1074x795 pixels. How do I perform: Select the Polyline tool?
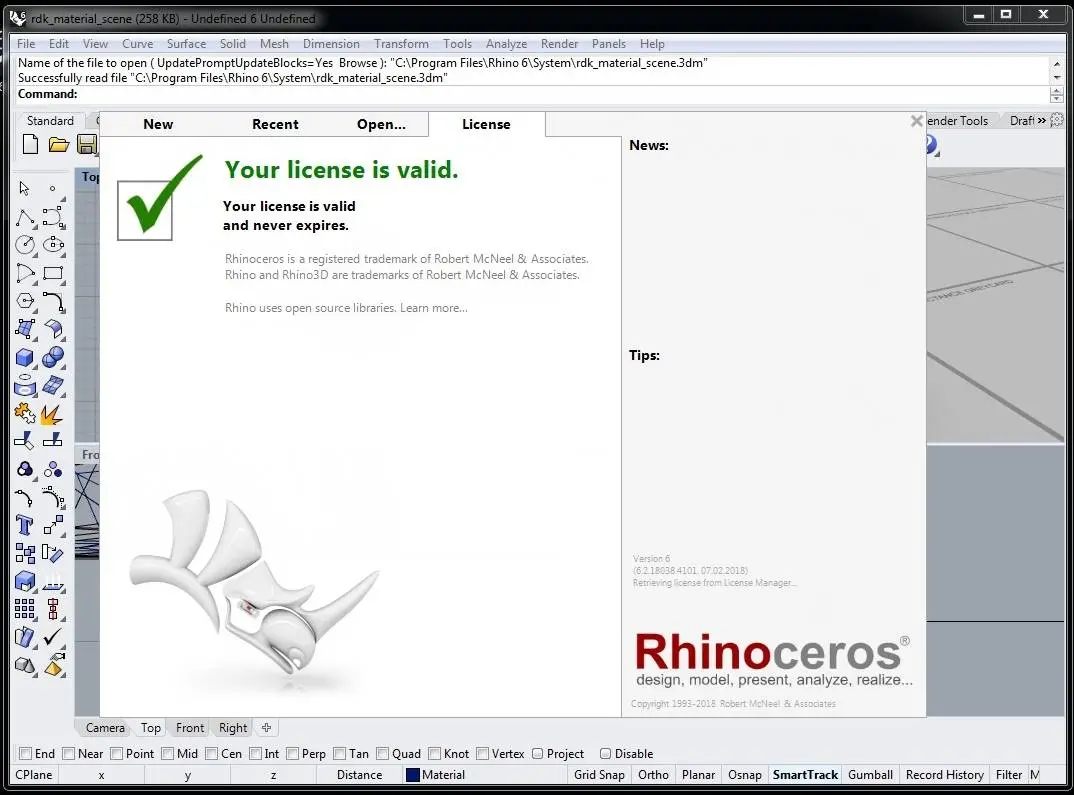(x=25, y=218)
